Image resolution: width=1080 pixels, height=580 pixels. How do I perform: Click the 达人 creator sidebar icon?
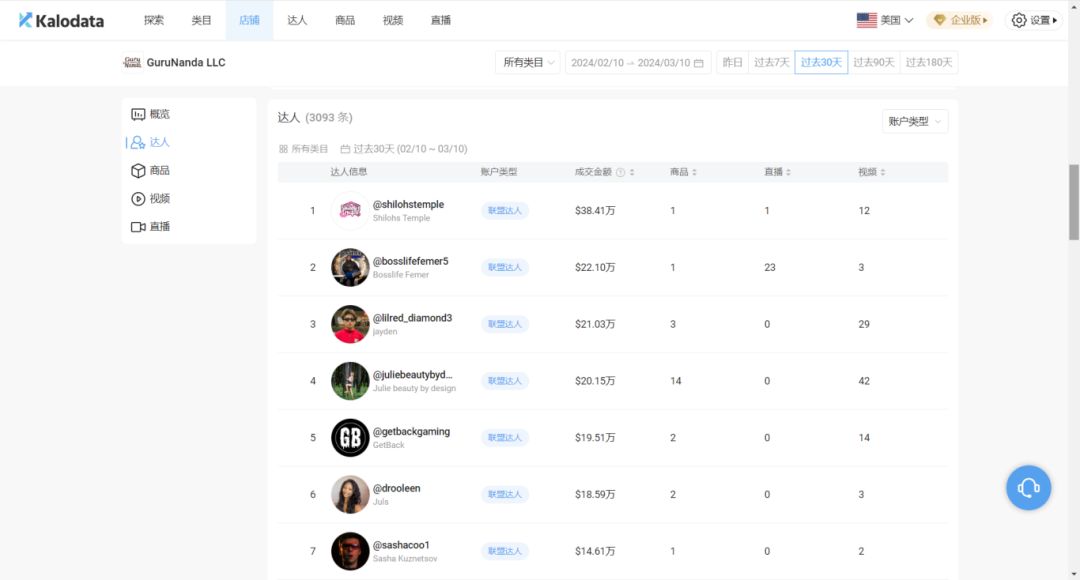point(138,143)
